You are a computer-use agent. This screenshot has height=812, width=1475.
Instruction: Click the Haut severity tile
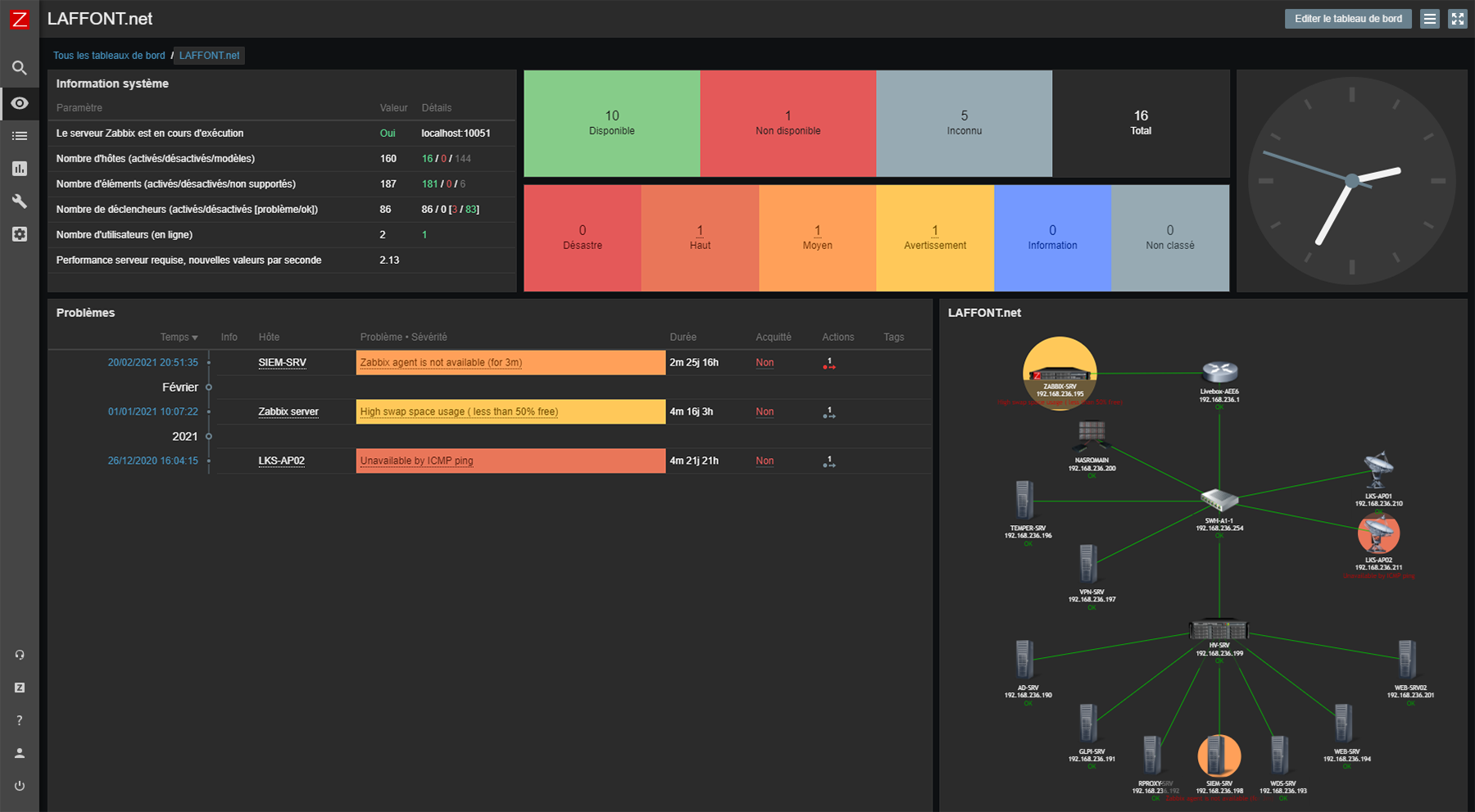tap(700, 238)
